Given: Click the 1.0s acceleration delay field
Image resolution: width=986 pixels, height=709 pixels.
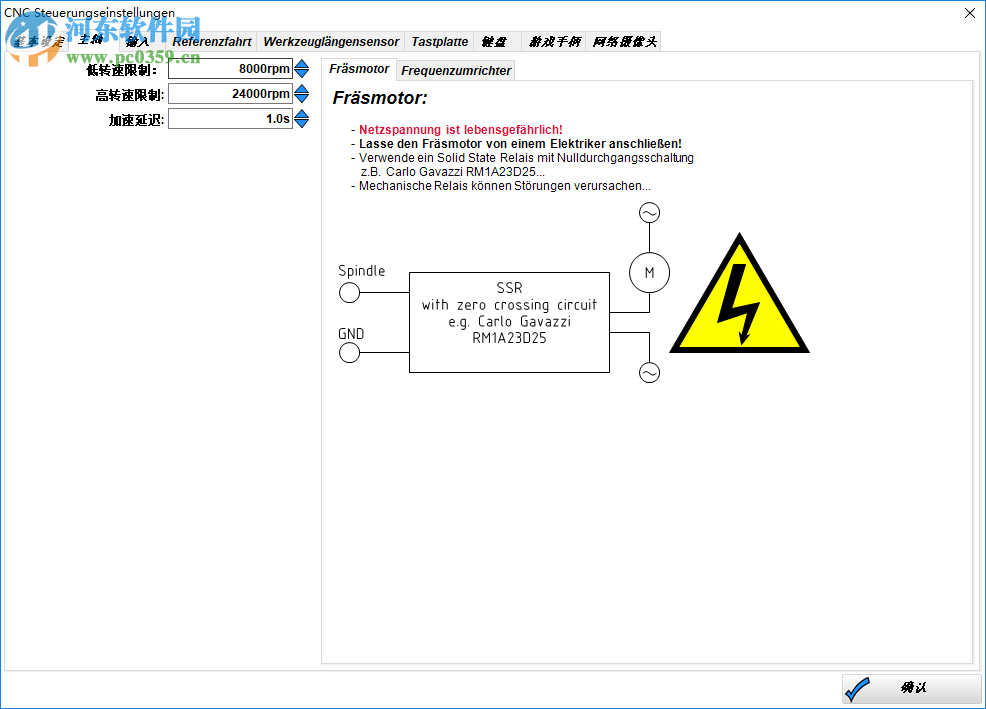Looking at the screenshot, I should coord(230,118).
